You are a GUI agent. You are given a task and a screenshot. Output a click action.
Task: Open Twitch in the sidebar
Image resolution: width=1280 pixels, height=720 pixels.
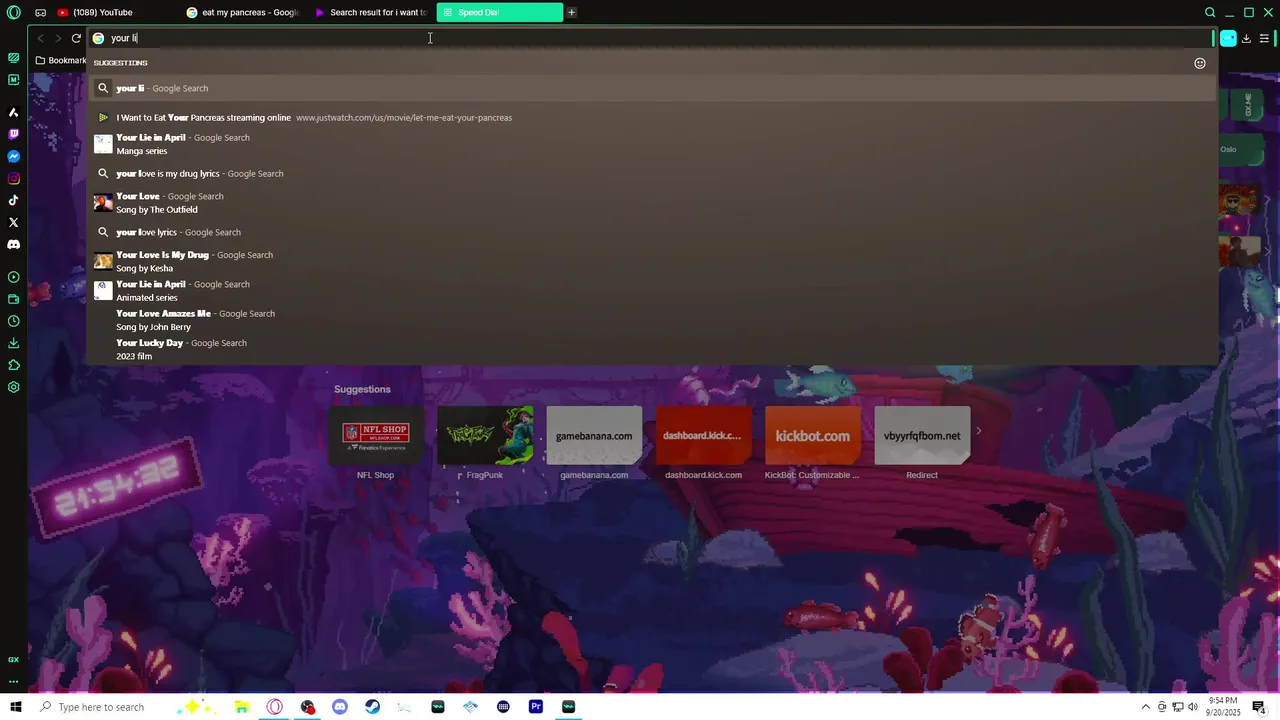point(13,134)
